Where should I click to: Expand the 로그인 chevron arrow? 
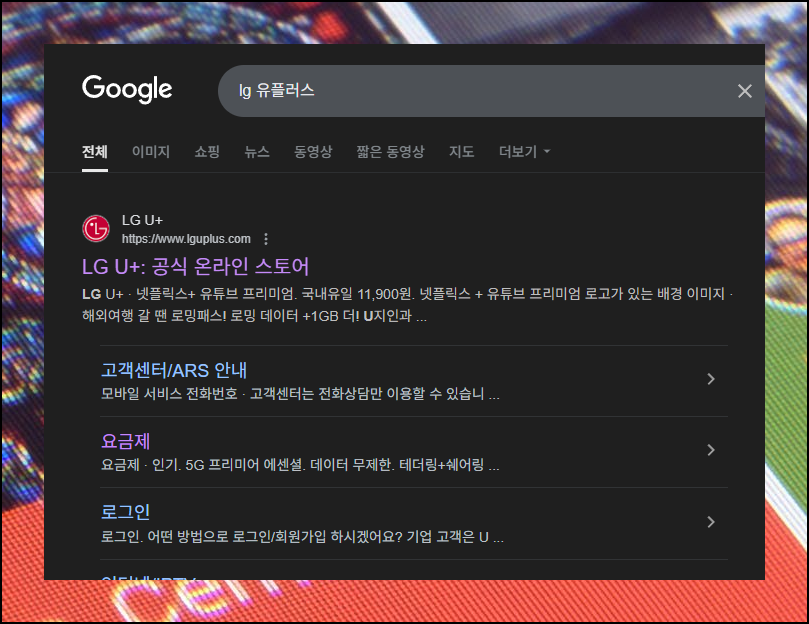(x=710, y=522)
